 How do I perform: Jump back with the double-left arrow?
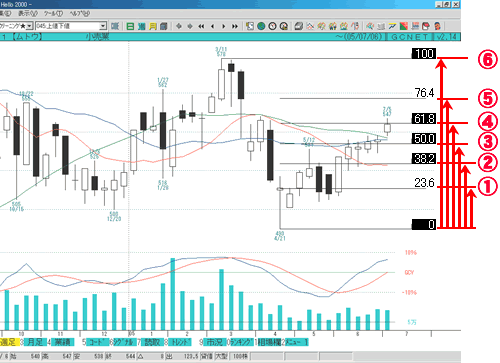pyautogui.click(x=201, y=26)
